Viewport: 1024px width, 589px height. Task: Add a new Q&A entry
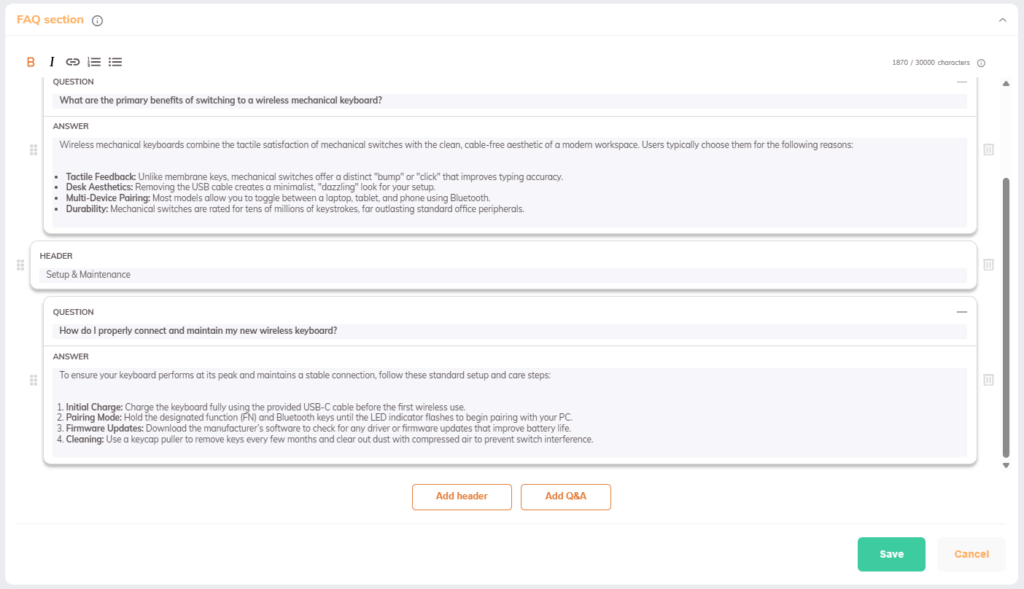pos(566,497)
